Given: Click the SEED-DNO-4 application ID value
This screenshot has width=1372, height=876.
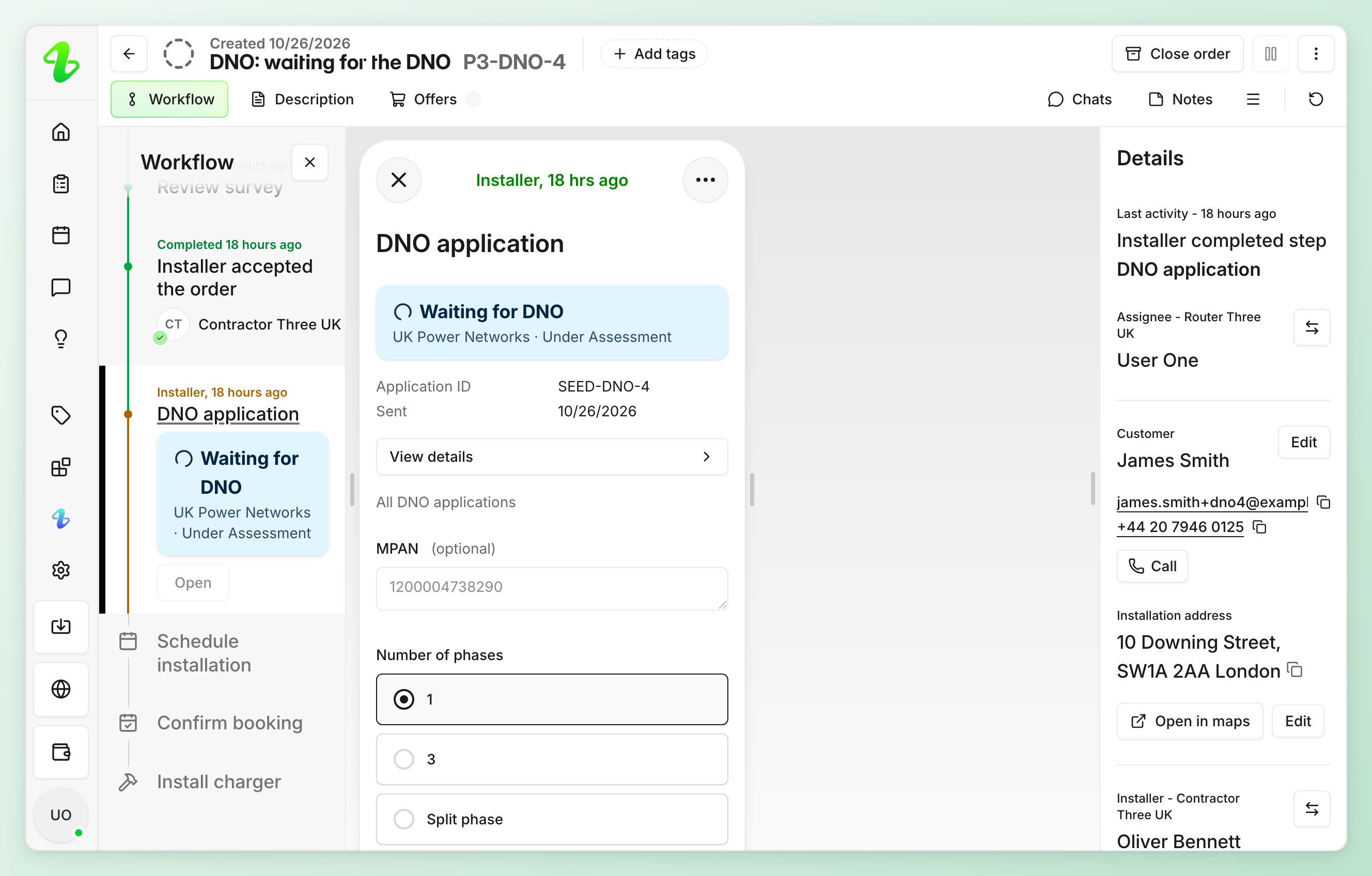Looking at the screenshot, I should [603, 386].
